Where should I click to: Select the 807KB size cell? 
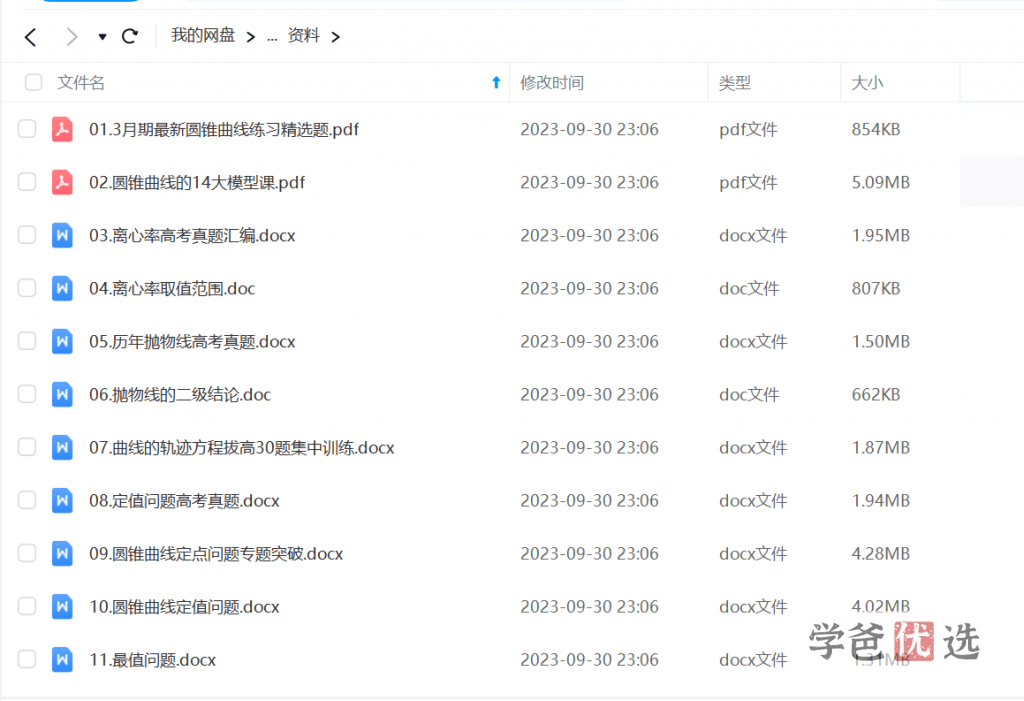876,288
